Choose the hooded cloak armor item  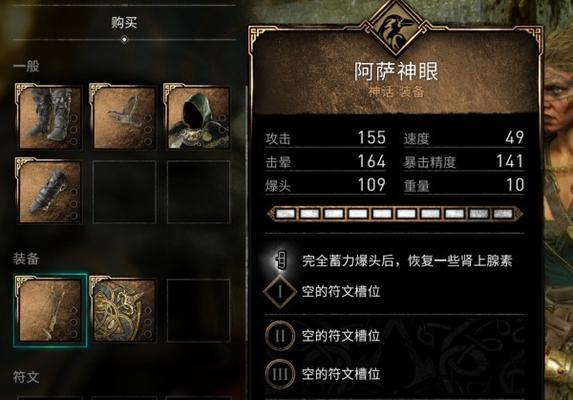[198, 117]
